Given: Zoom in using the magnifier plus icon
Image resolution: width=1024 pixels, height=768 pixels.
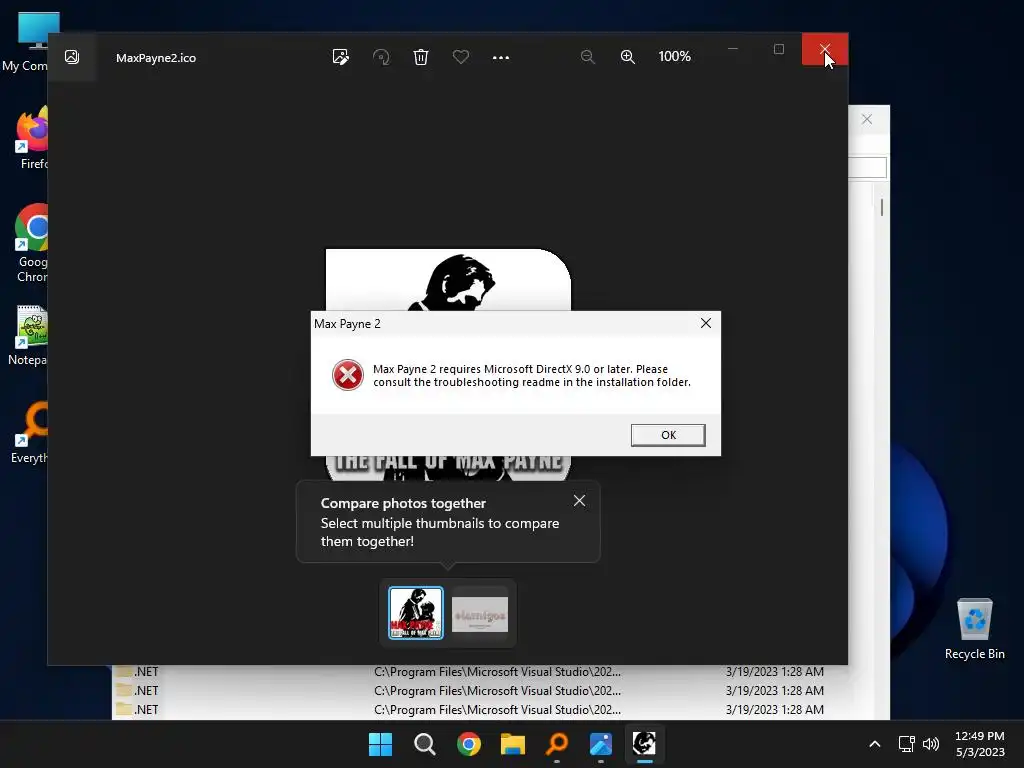Looking at the screenshot, I should point(627,57).
